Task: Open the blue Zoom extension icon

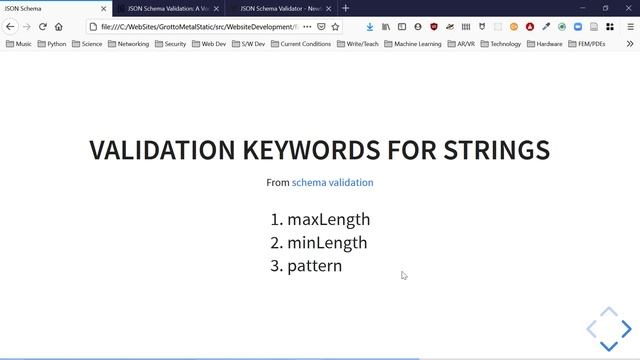Action: pyautogui.click(x=578, y=27)
